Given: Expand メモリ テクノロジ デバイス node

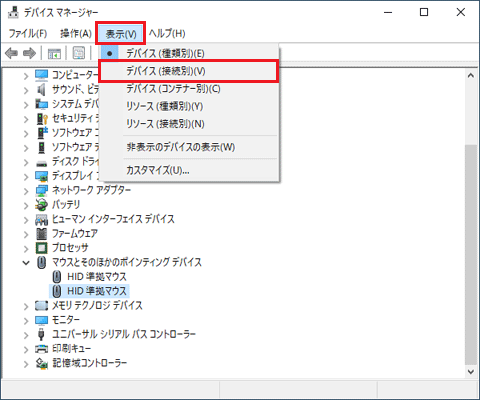Looking at the screenshot, I should click(26, 306).
